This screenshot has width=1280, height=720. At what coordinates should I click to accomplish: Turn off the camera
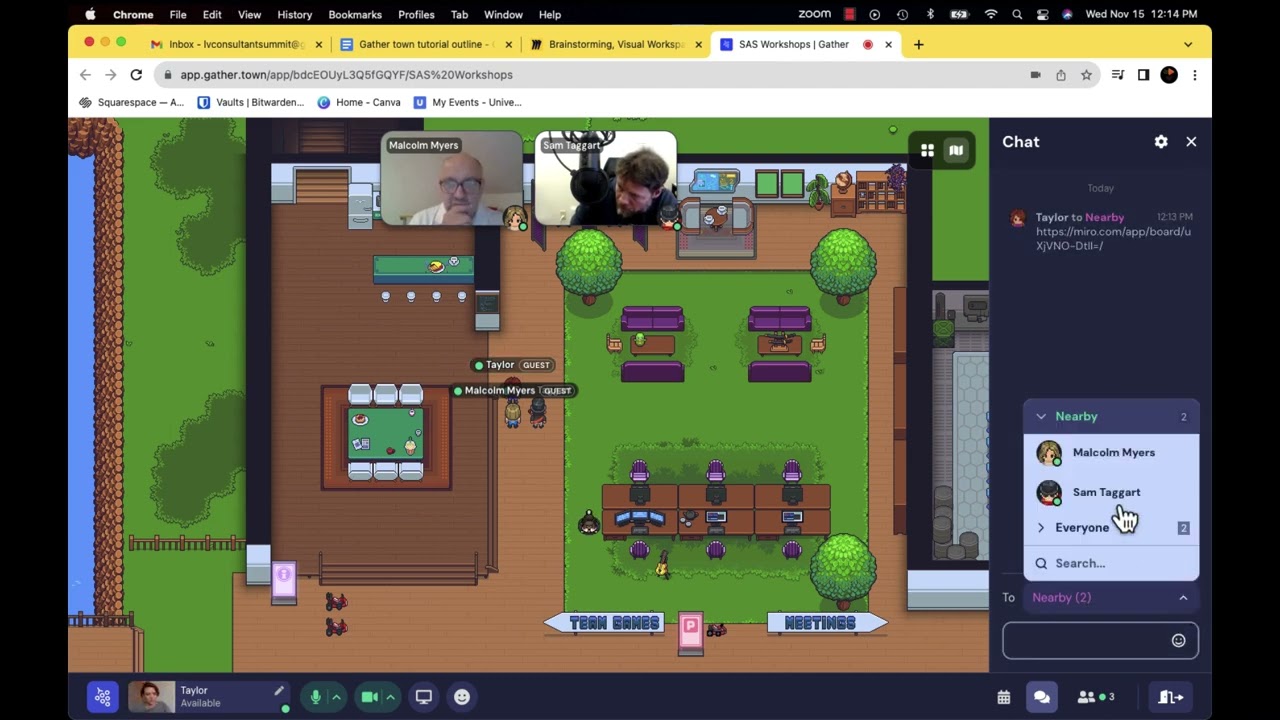click(x=369, y=697)
